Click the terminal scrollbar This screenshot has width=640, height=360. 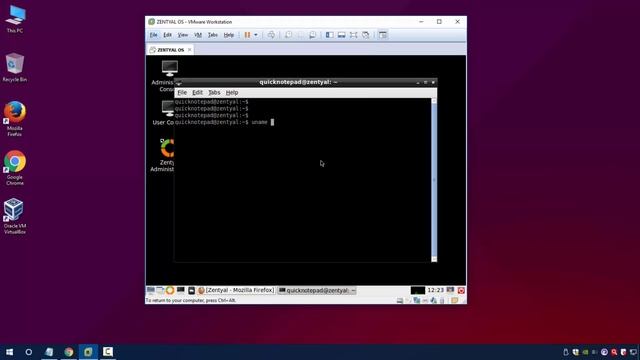tap(434, 180)
